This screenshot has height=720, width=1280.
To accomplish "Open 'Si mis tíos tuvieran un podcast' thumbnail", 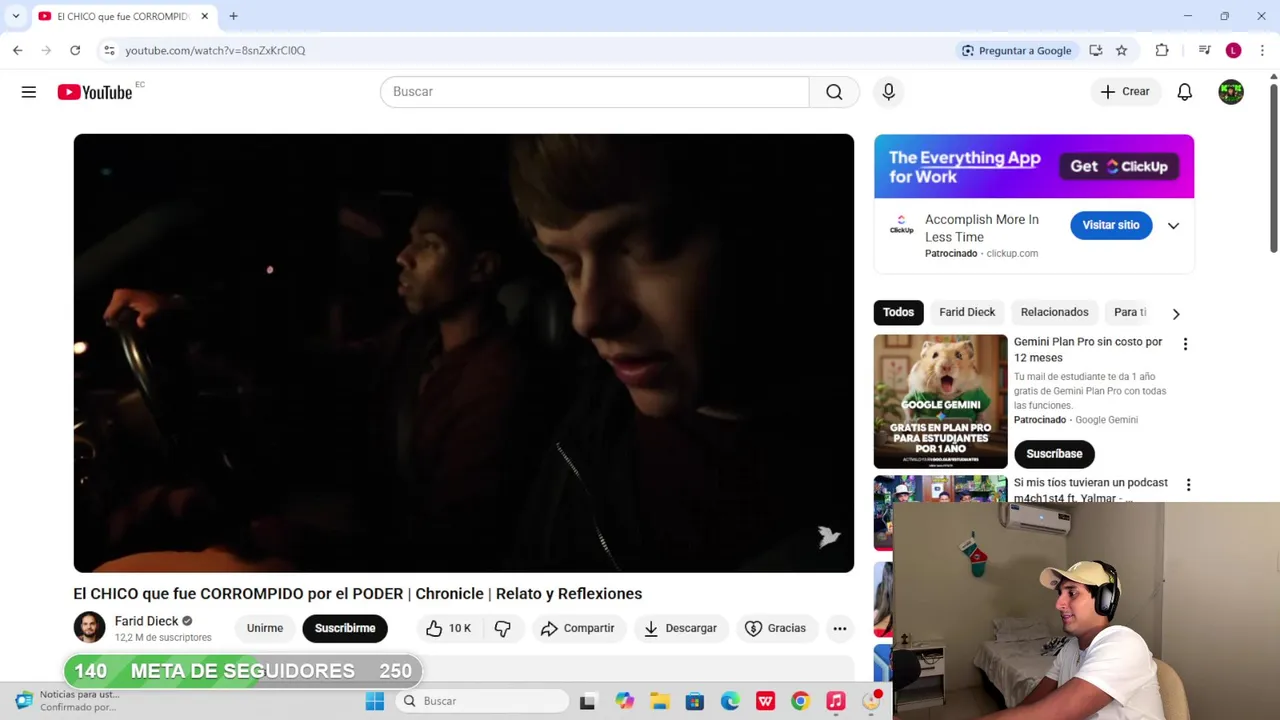I will coord(940,489).
